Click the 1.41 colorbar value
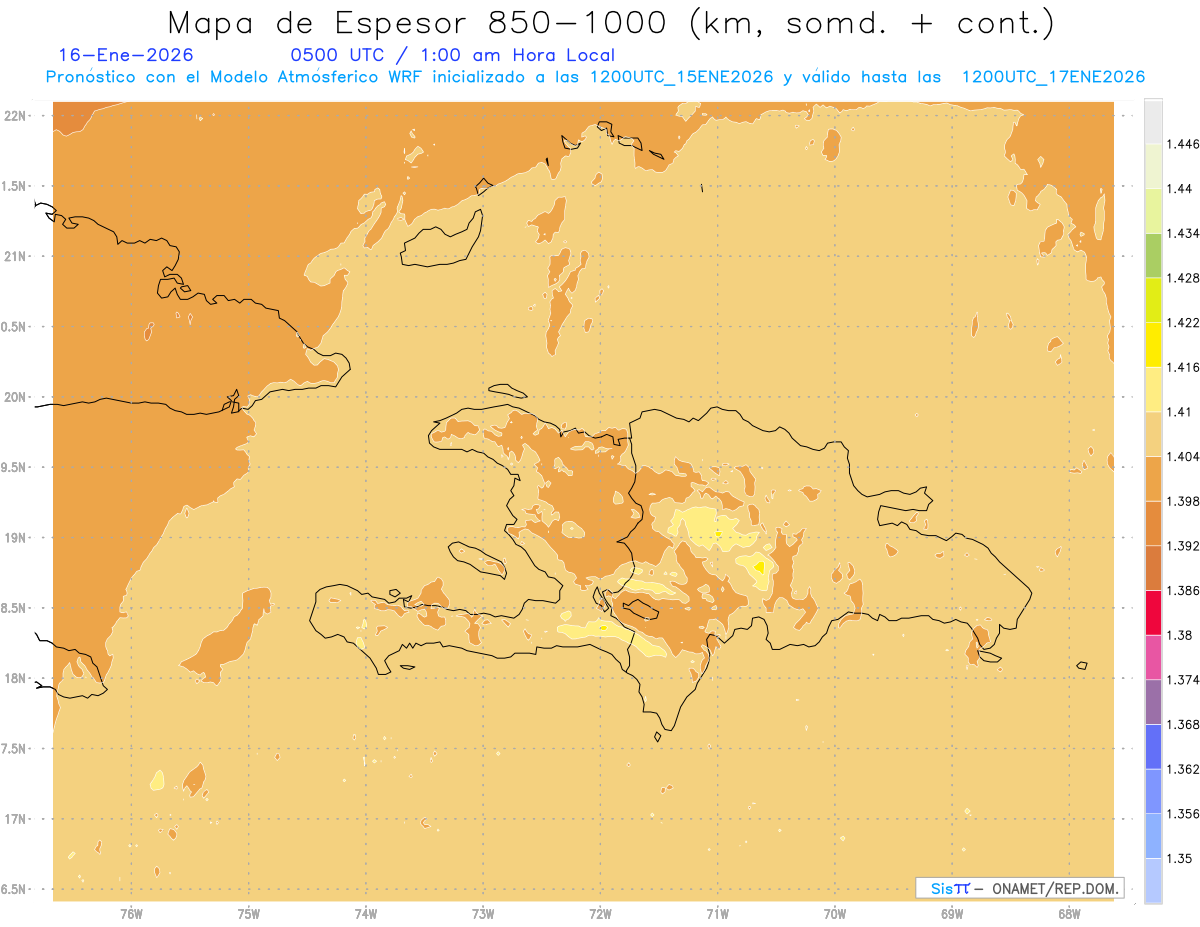The image size is (1200, 927). tap(1178, 411)
